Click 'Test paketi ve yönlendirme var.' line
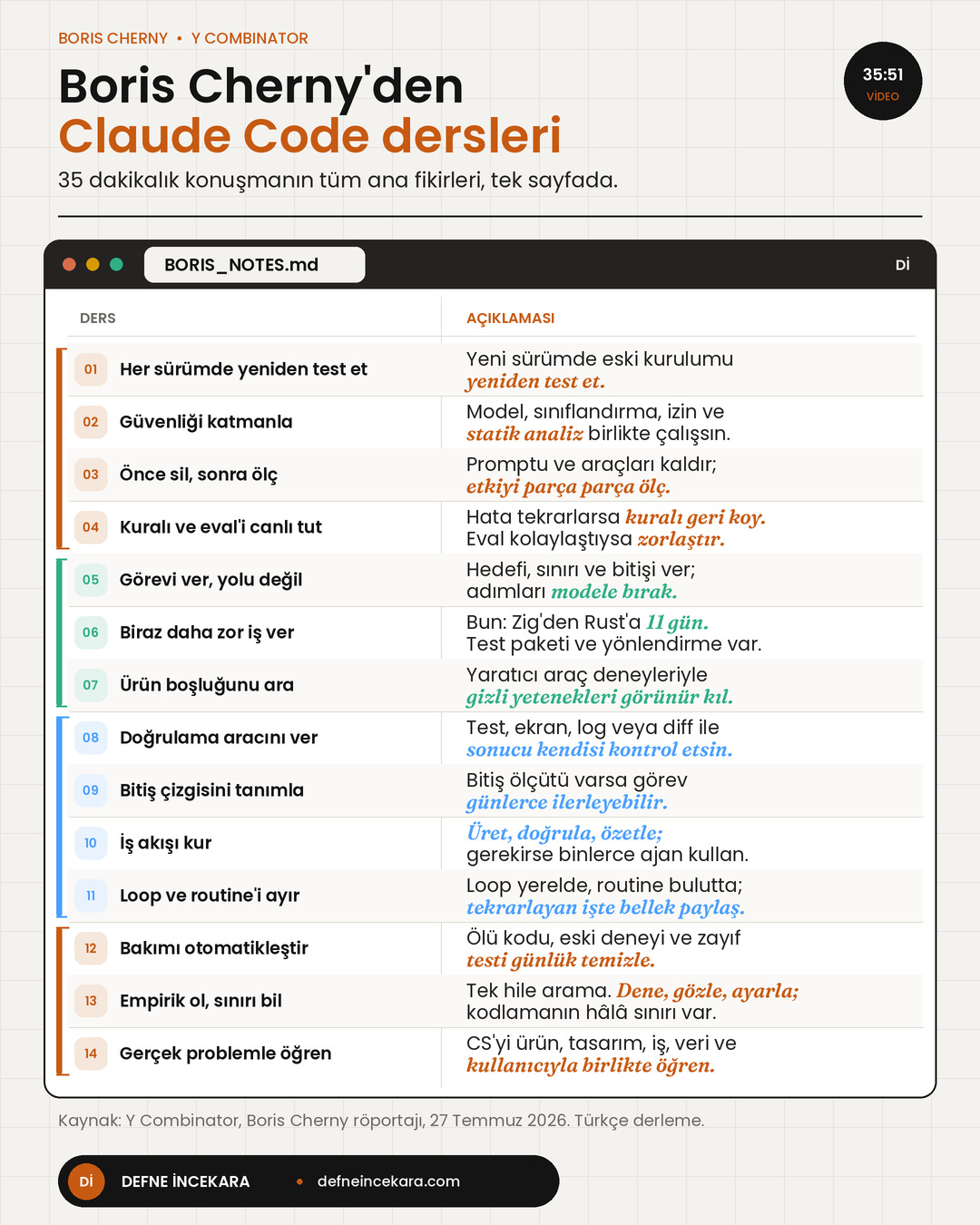980x1225 pixels. 614,645
